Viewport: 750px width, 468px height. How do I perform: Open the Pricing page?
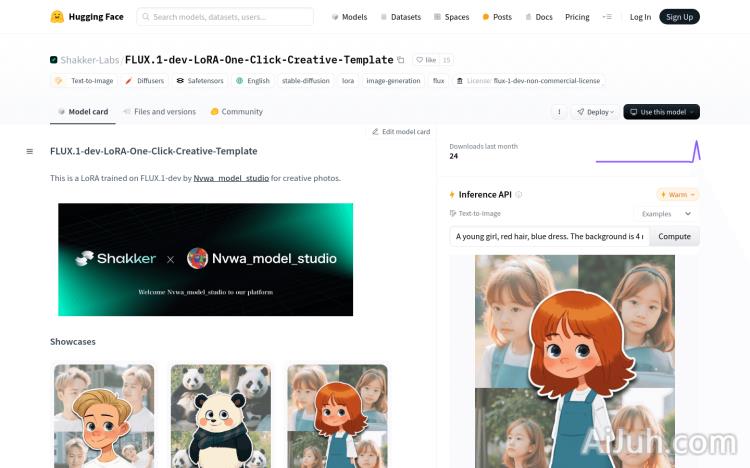pos(577,17)
